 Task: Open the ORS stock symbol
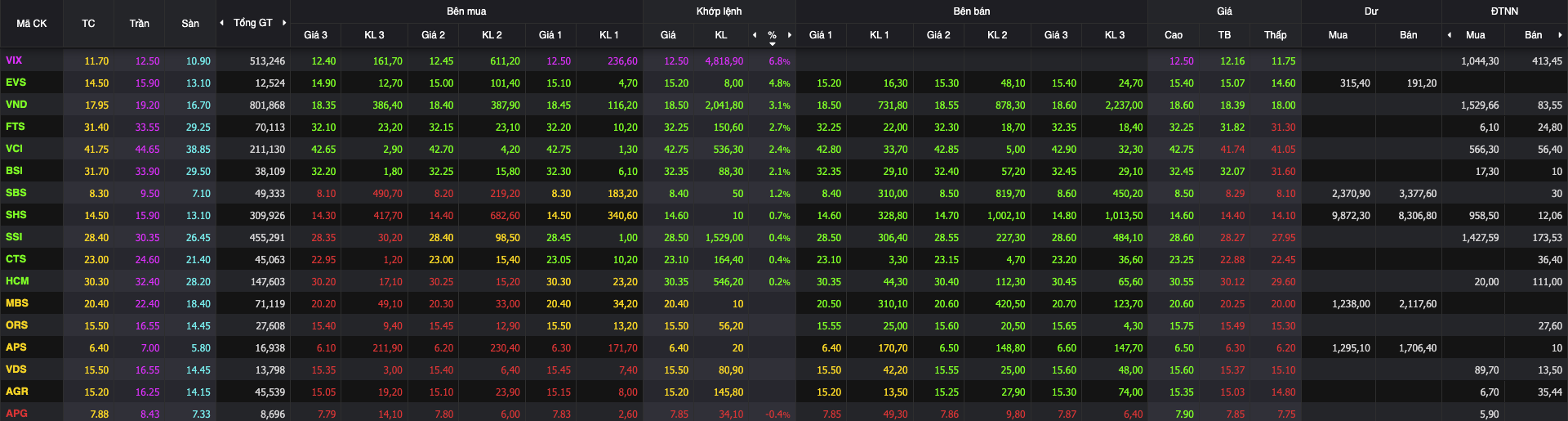pos(16,325)
